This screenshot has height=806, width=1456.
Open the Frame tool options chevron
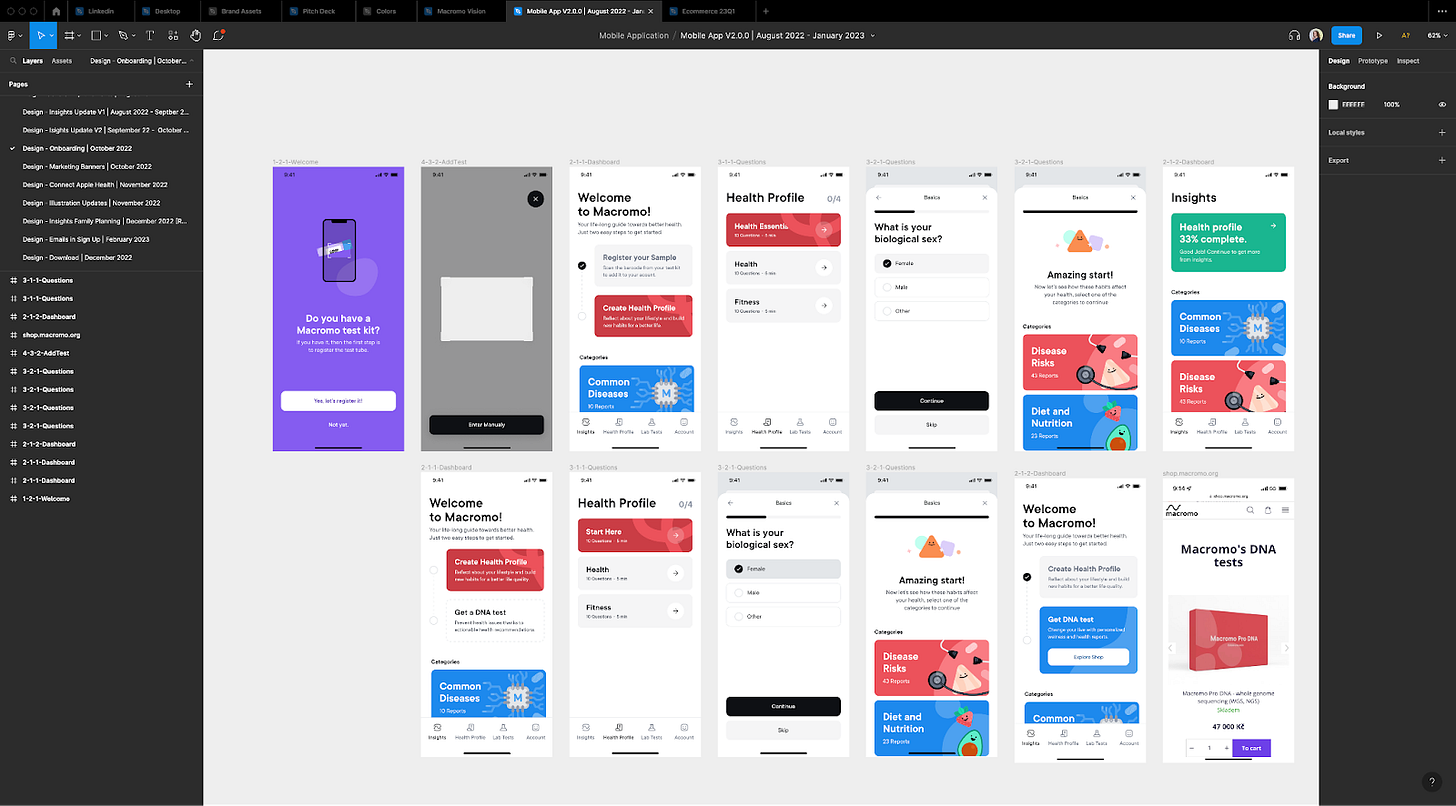[80, 36]
